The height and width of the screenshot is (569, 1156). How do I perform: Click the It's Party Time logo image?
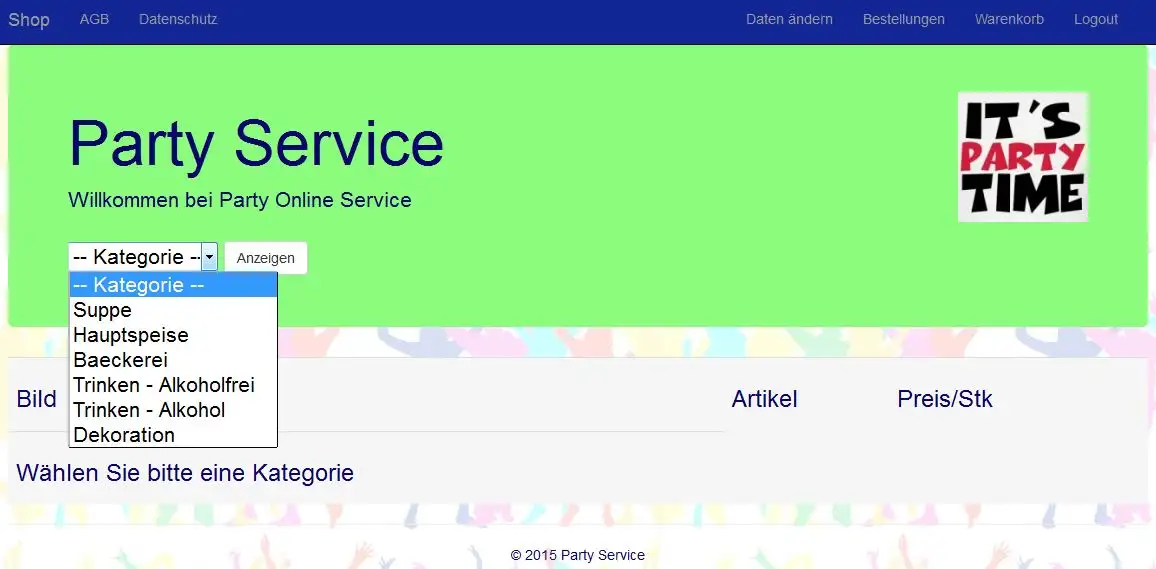point(1023,156)
